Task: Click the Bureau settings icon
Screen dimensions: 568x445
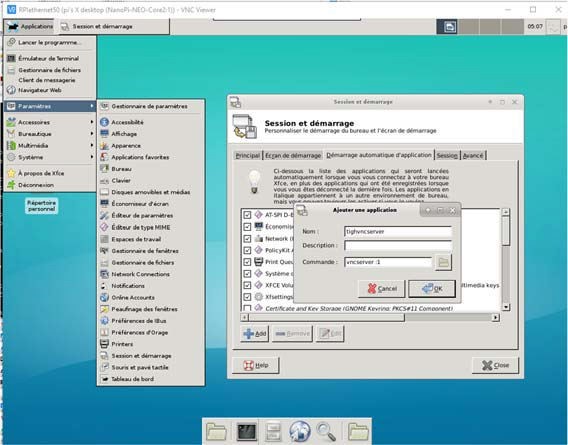Action: click(x=104, y=169)
